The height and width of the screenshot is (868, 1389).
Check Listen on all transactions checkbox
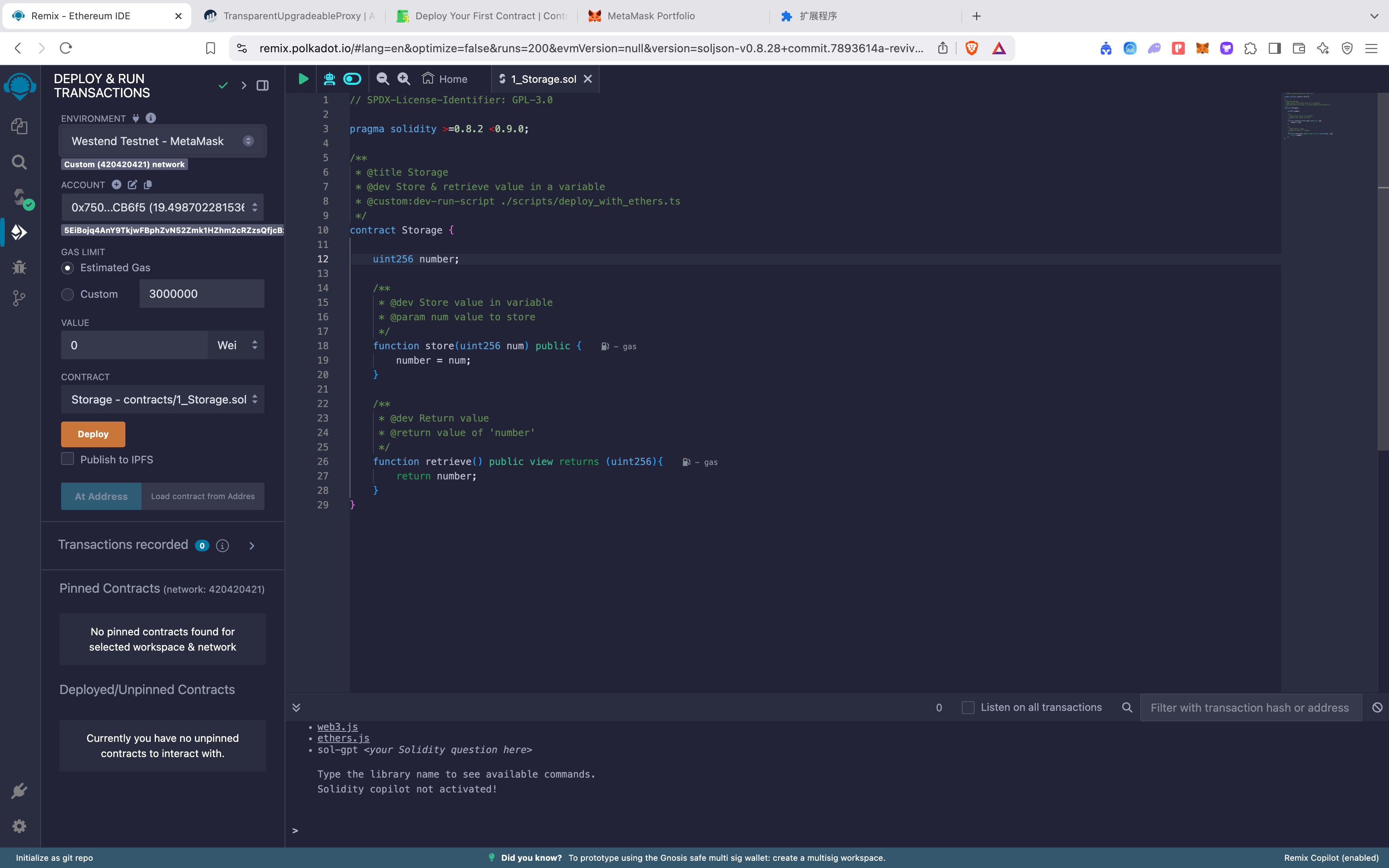click(968, 707)
